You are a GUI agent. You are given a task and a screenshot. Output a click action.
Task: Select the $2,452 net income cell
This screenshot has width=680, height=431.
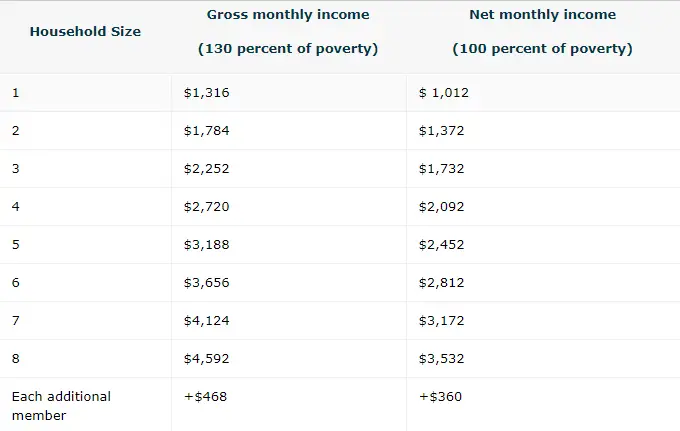[x=442, y=245]
